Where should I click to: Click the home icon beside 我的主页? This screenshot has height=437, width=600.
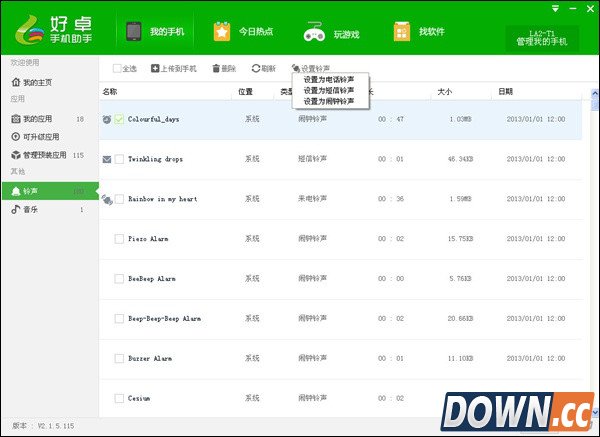coord(16,82)
